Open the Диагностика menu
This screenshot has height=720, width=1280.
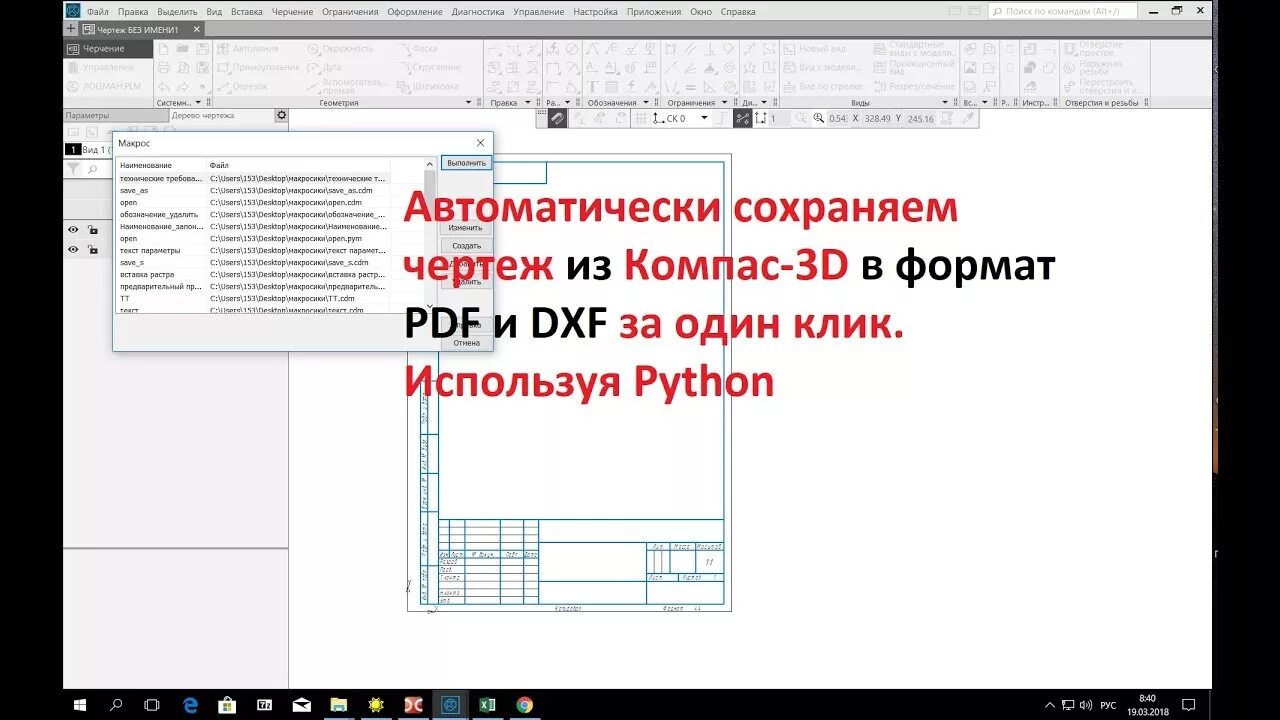(x=478, y=12)
